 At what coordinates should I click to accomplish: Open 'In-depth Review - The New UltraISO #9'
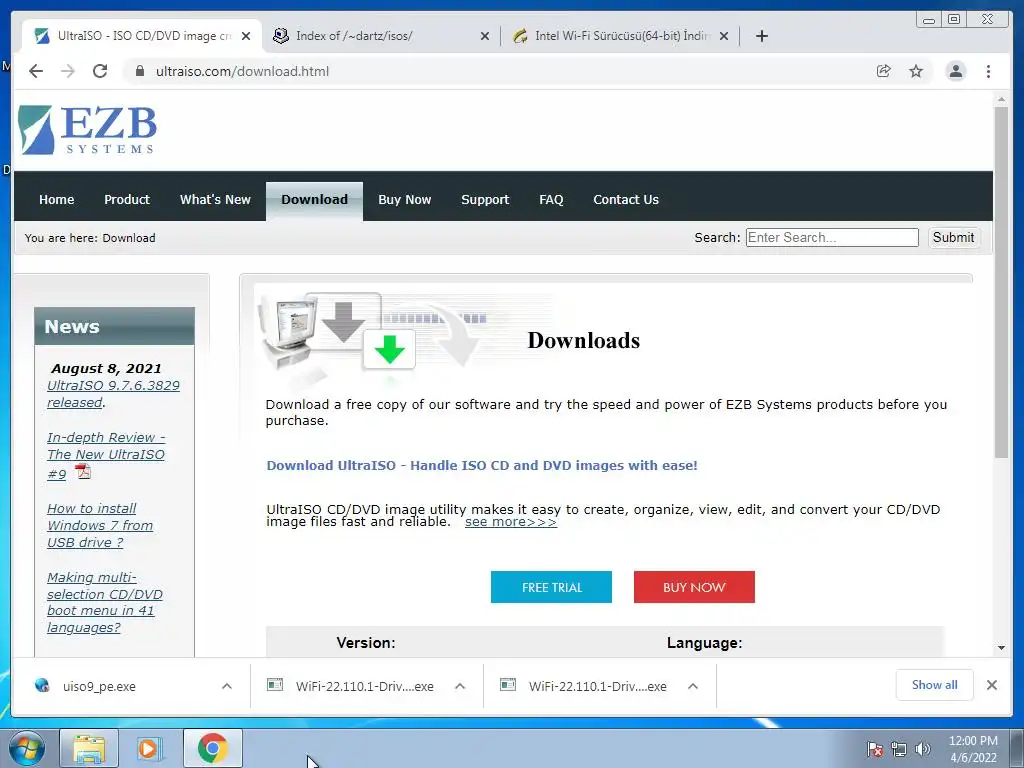(x=106, y=455)
